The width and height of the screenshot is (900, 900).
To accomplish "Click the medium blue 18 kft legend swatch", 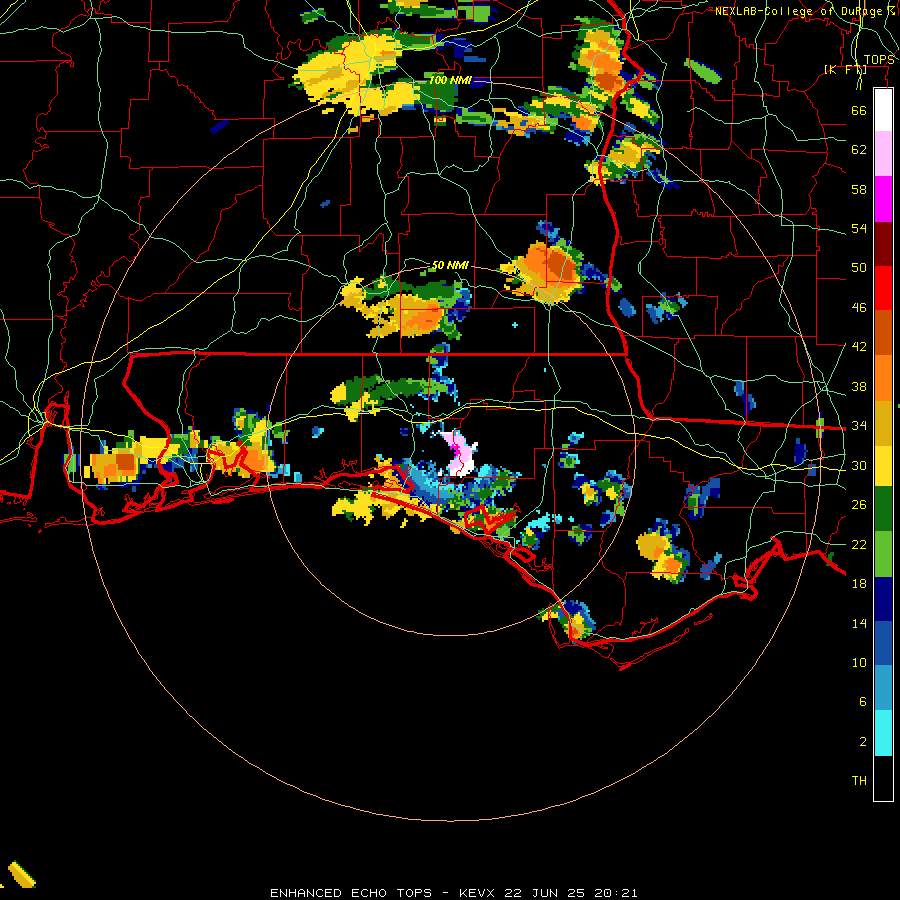I will pyautogui.click(x=883, y=643).
